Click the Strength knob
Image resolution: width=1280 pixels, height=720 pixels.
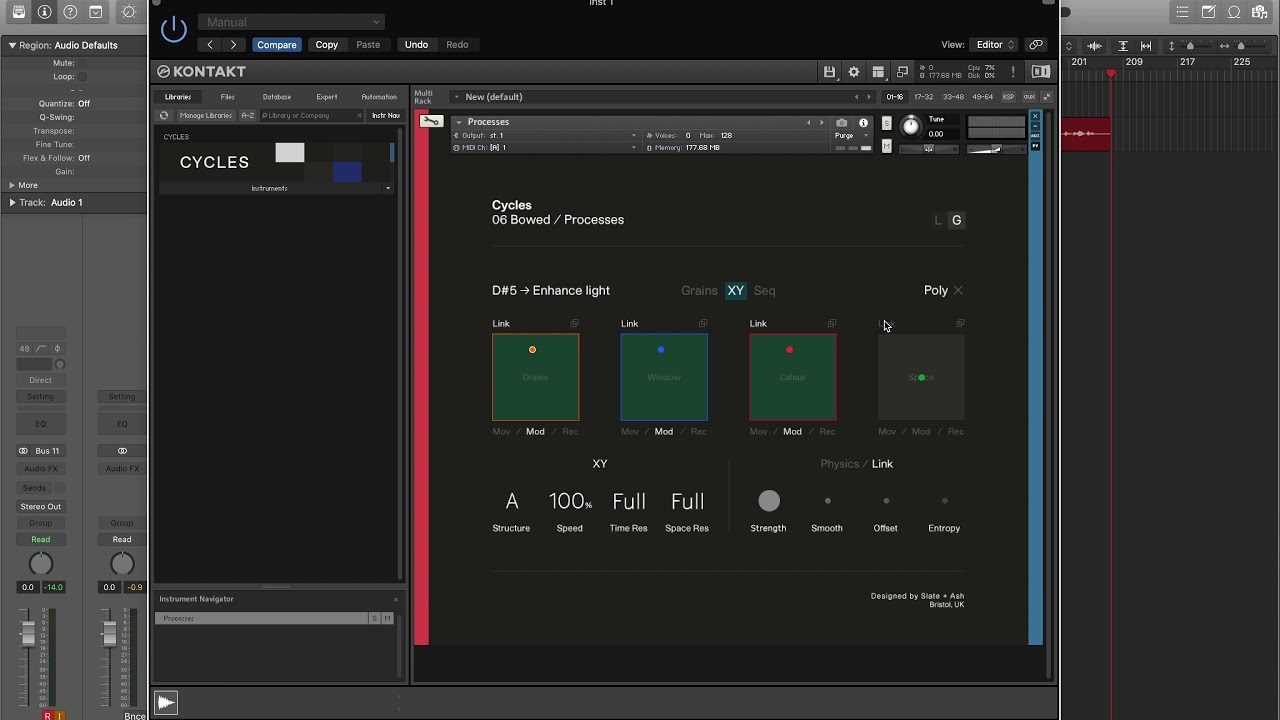(x=769, y=501)
